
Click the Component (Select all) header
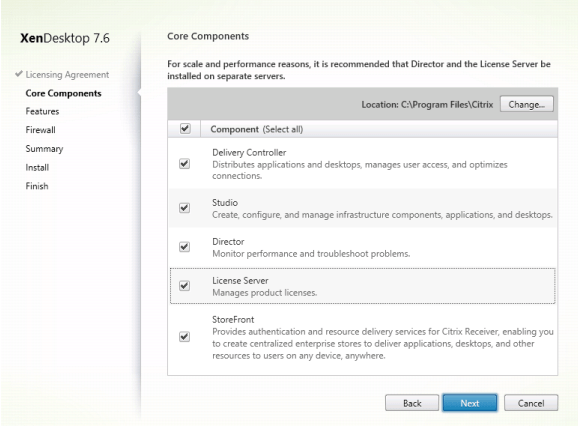click(x=257, y=129)
